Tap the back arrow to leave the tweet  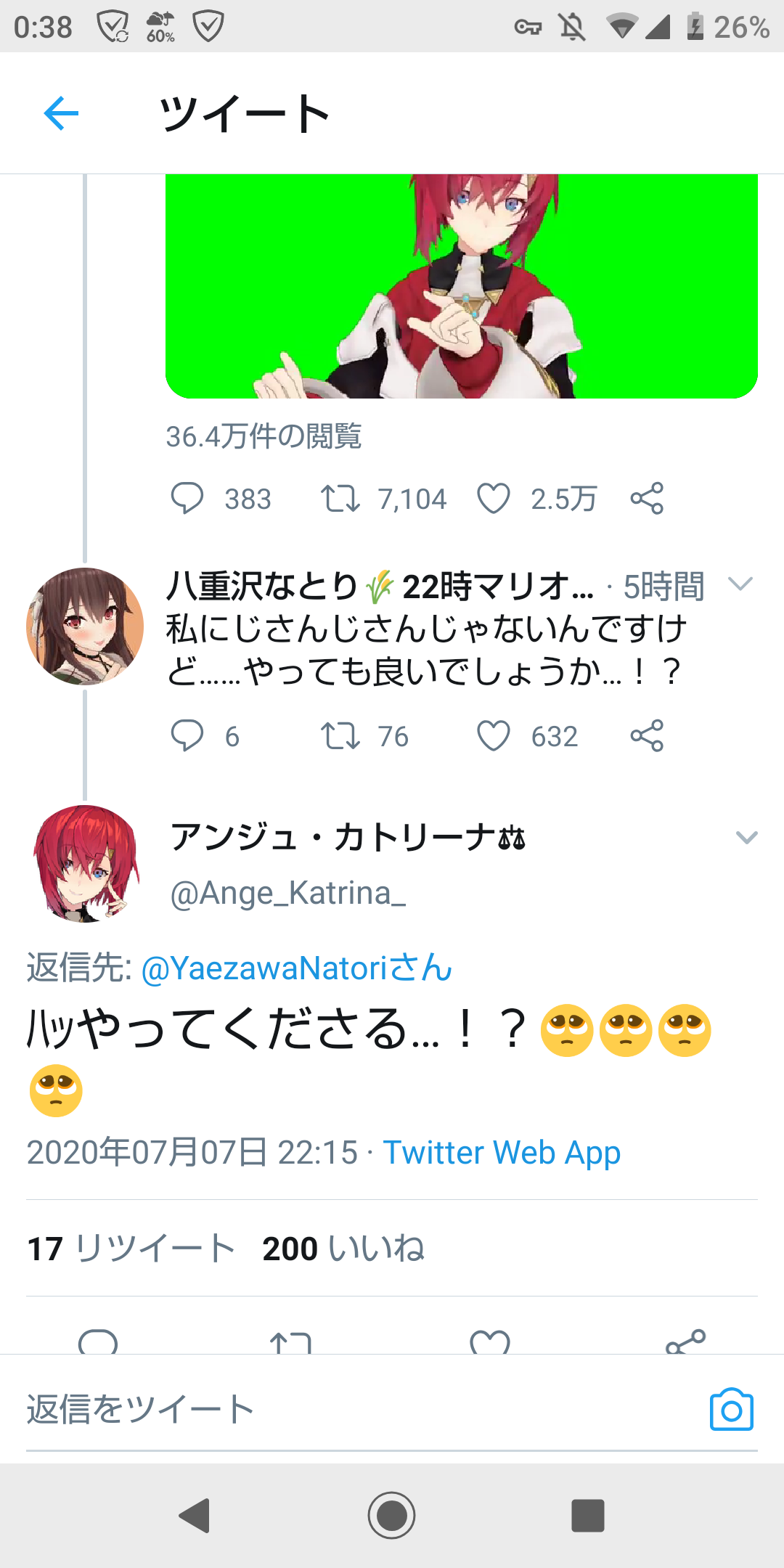click(61, 113)
